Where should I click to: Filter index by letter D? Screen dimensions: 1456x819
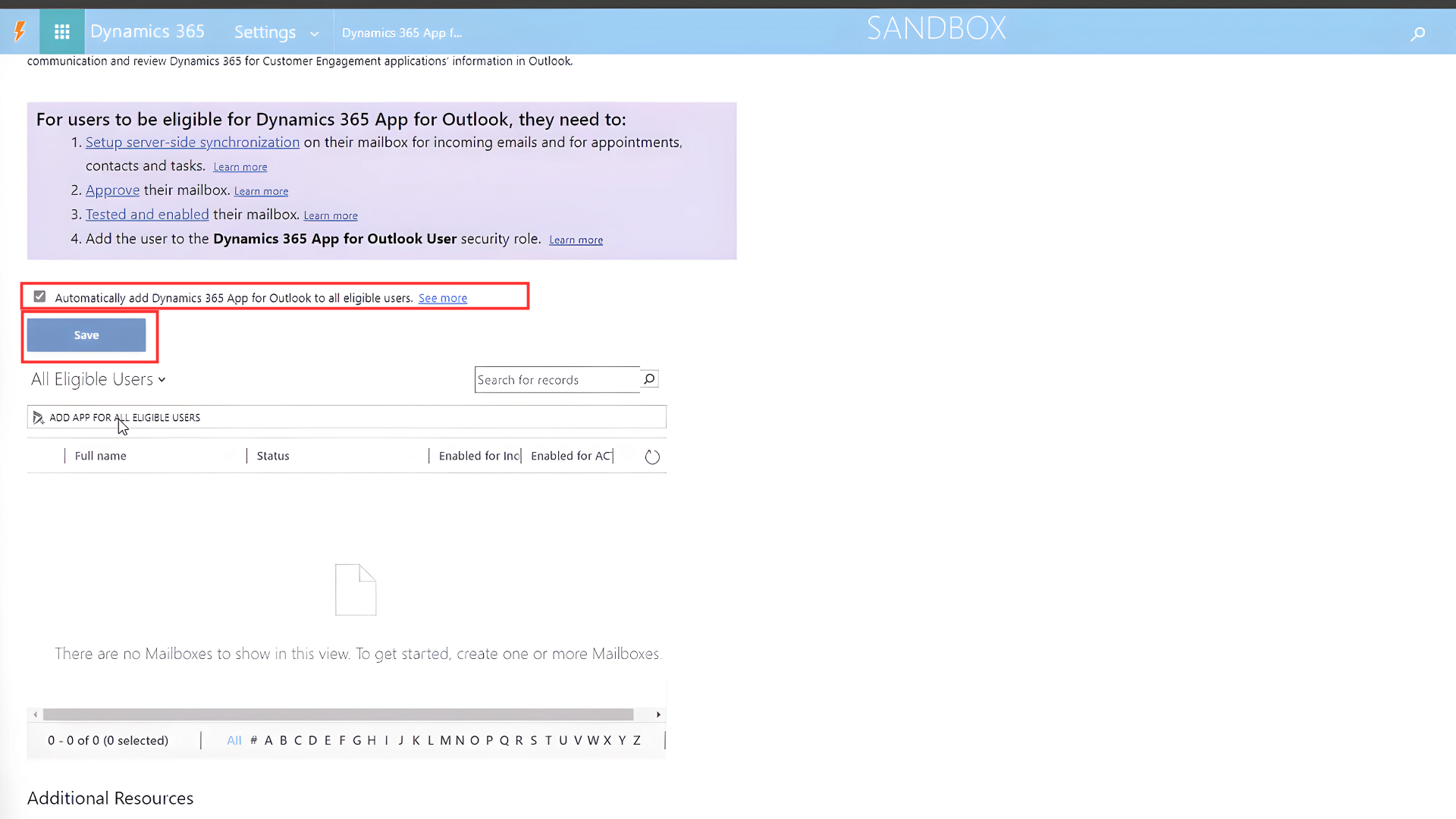coord(312,741)
